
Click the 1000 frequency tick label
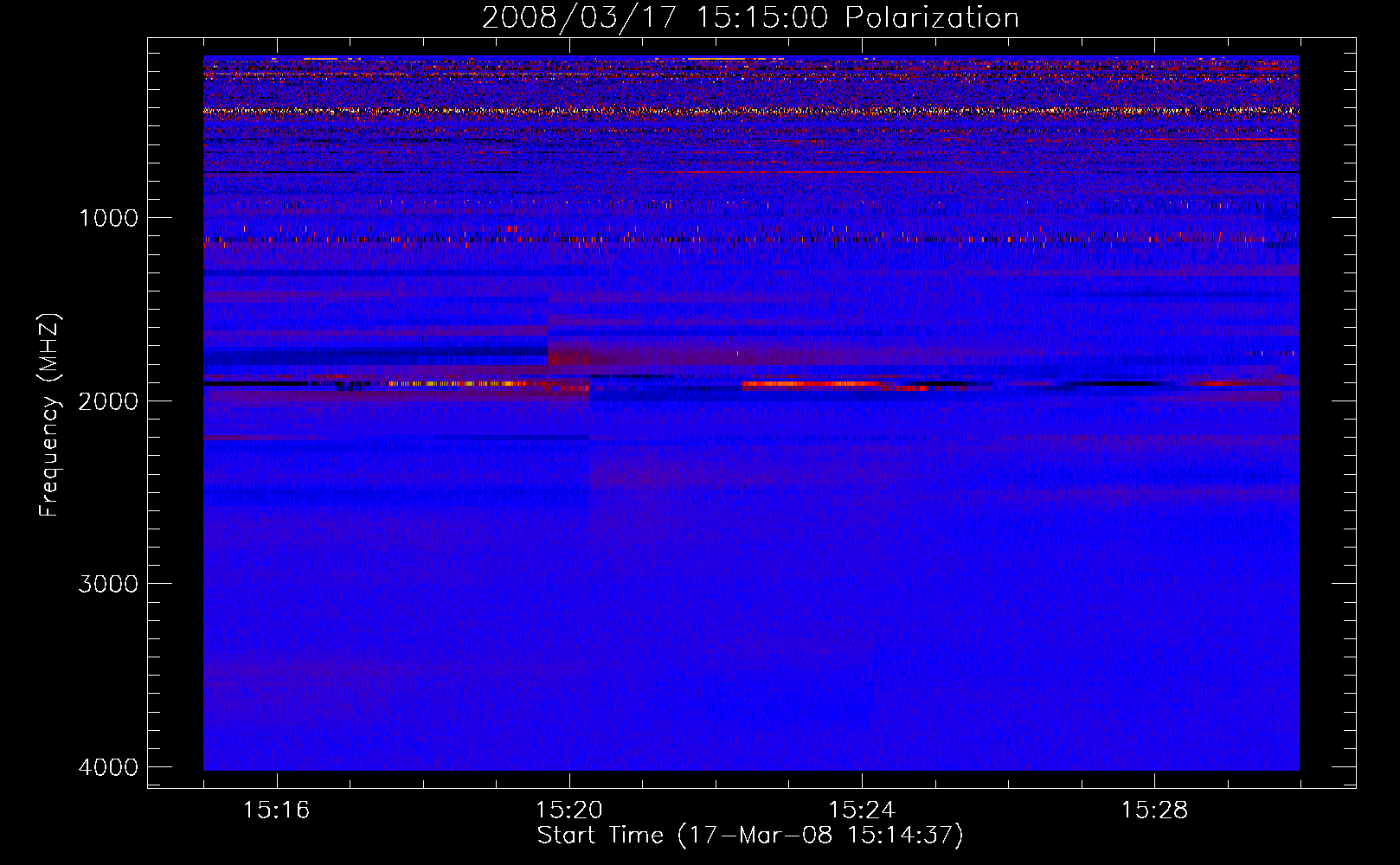[x=108, y=217]
